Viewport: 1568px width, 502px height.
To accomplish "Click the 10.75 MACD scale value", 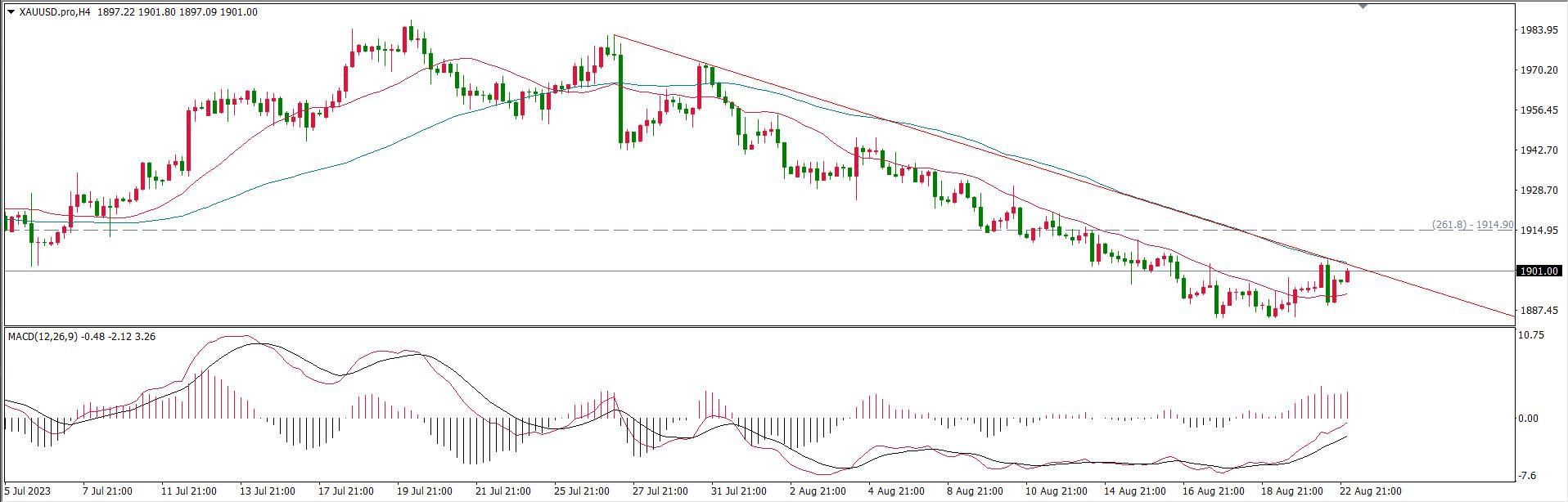I will pos(1530,335).
